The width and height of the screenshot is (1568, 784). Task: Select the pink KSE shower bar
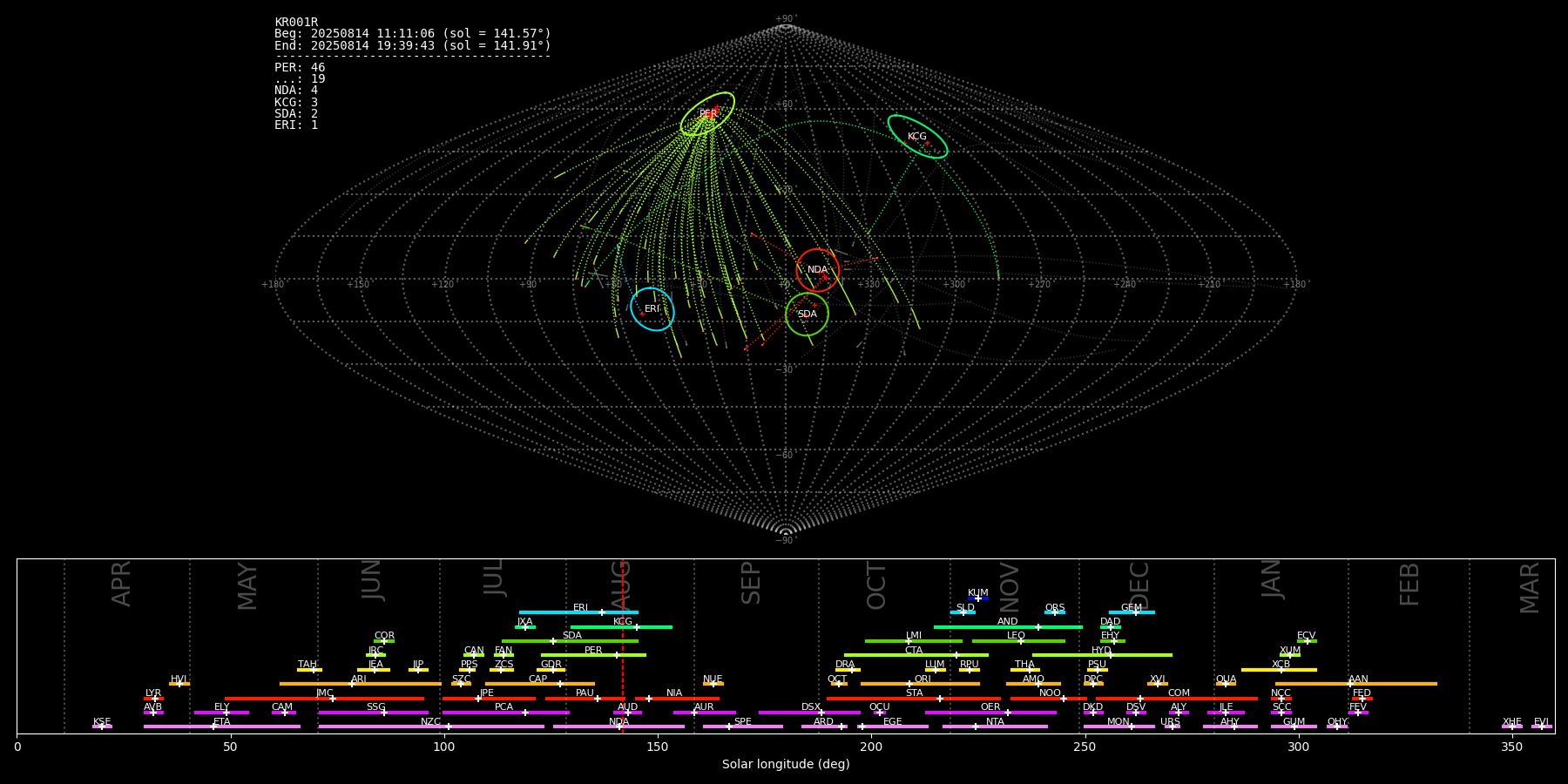click(102, 727)
